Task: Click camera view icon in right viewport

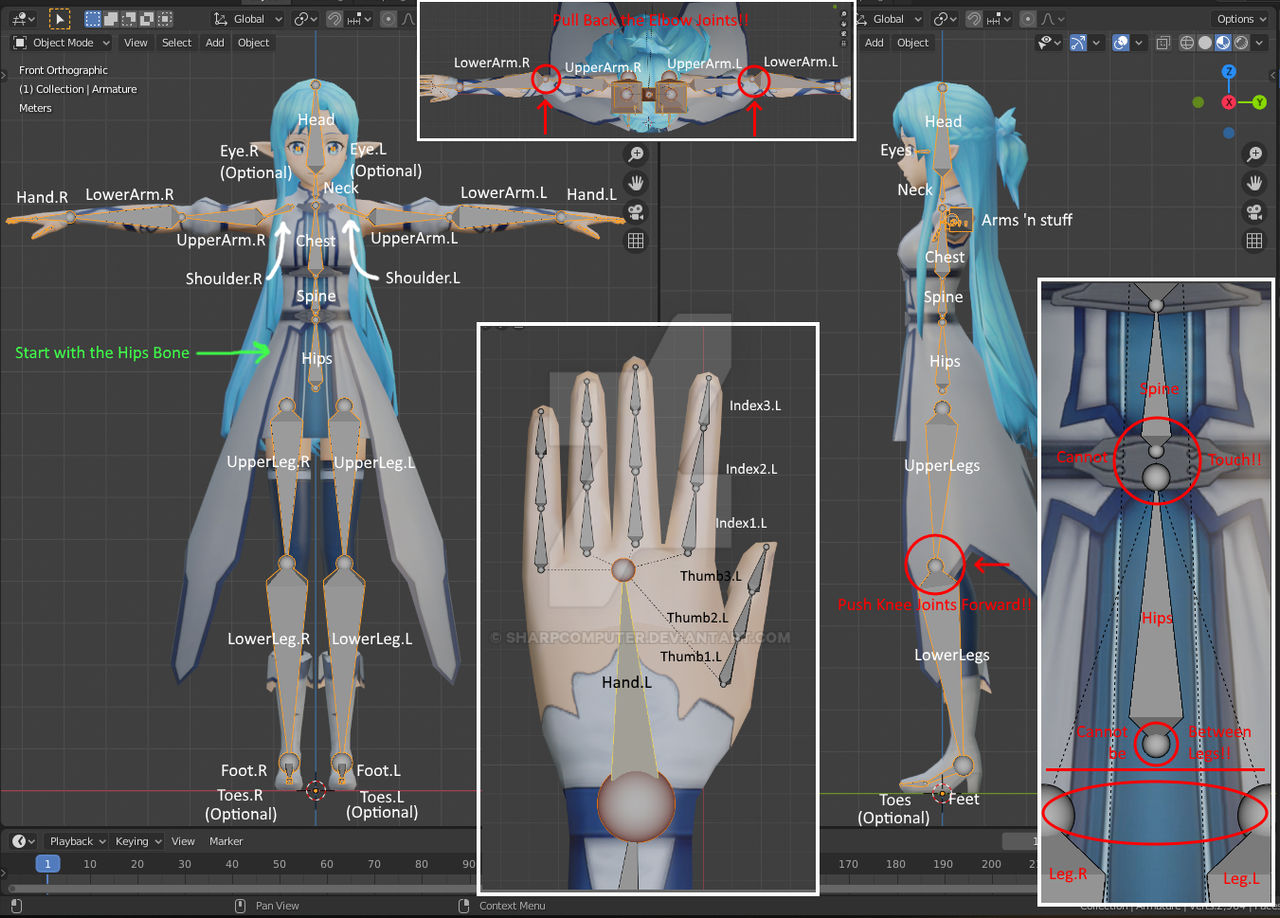Action: coord(1254,212)
